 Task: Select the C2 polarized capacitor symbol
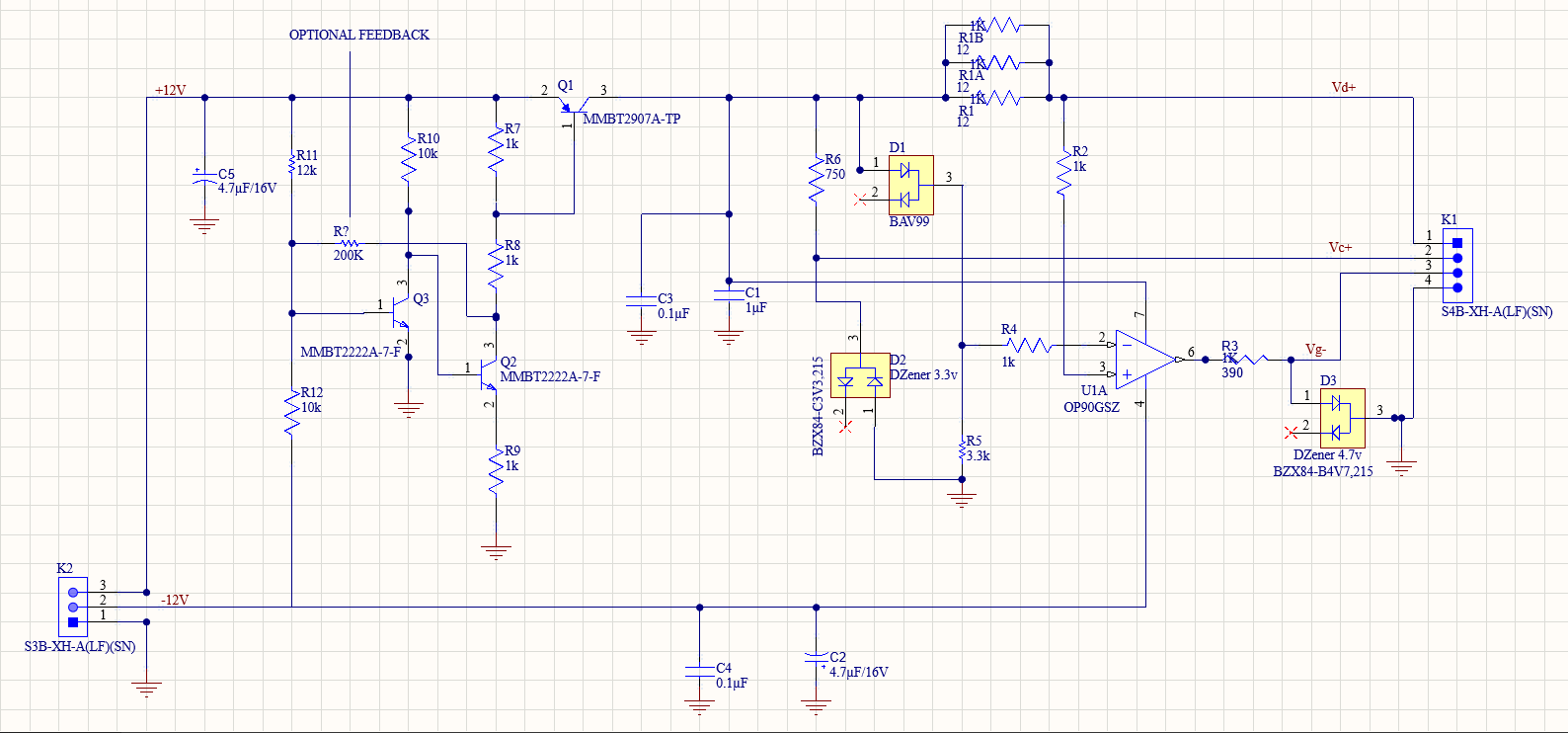(816, 658)
